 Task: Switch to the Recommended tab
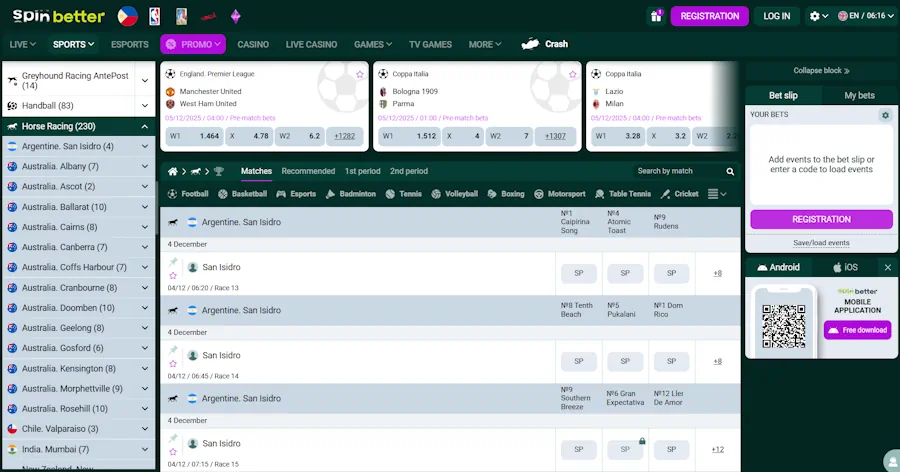click(308, 171)
